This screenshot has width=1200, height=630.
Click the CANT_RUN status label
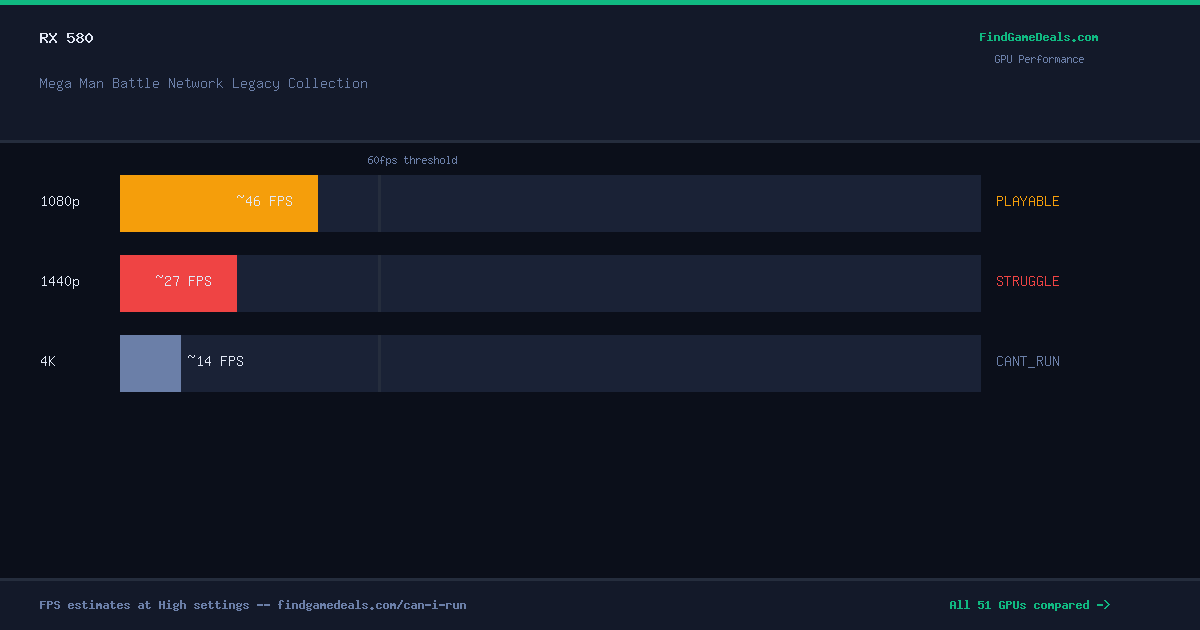point(1027,361)
